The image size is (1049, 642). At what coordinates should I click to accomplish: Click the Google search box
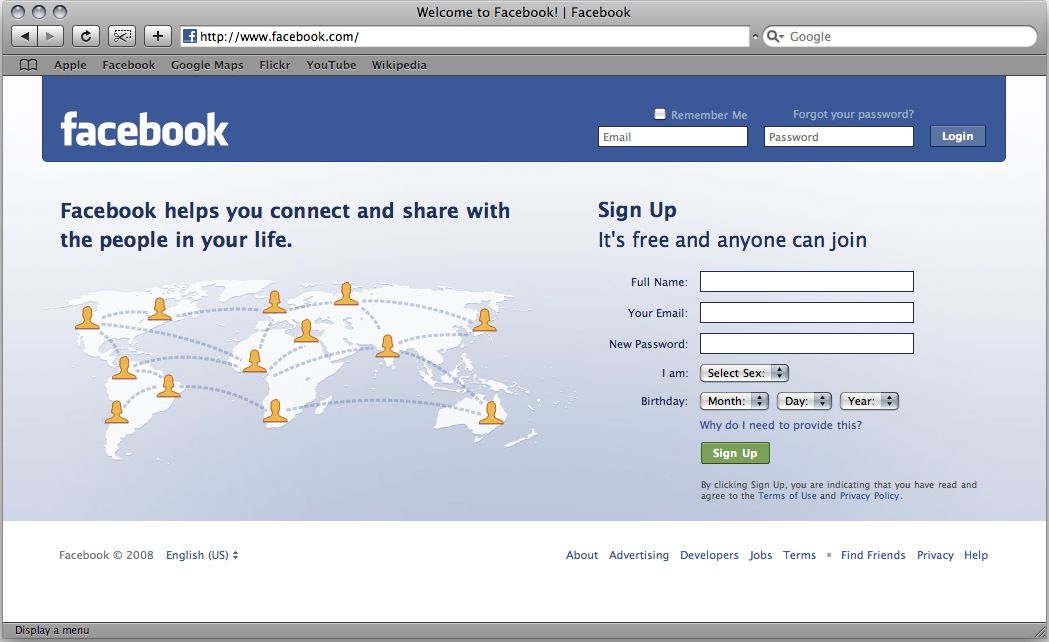pyautogui.click(x=900, y=36)
